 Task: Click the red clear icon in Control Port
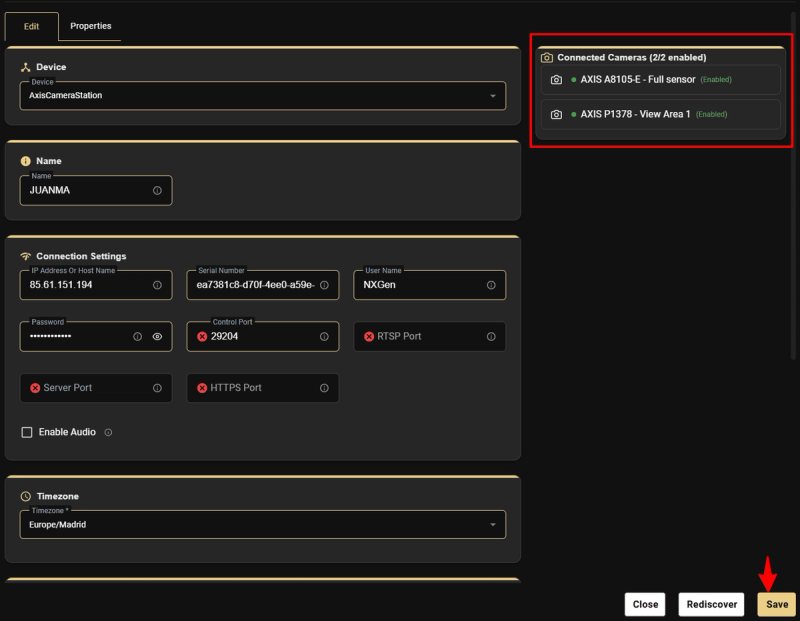202,336
